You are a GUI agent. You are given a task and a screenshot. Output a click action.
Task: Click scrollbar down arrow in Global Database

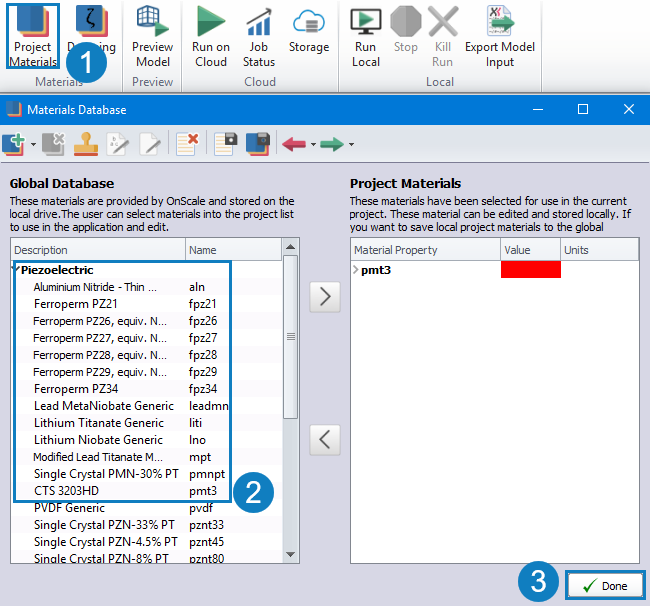pos(291,555)
